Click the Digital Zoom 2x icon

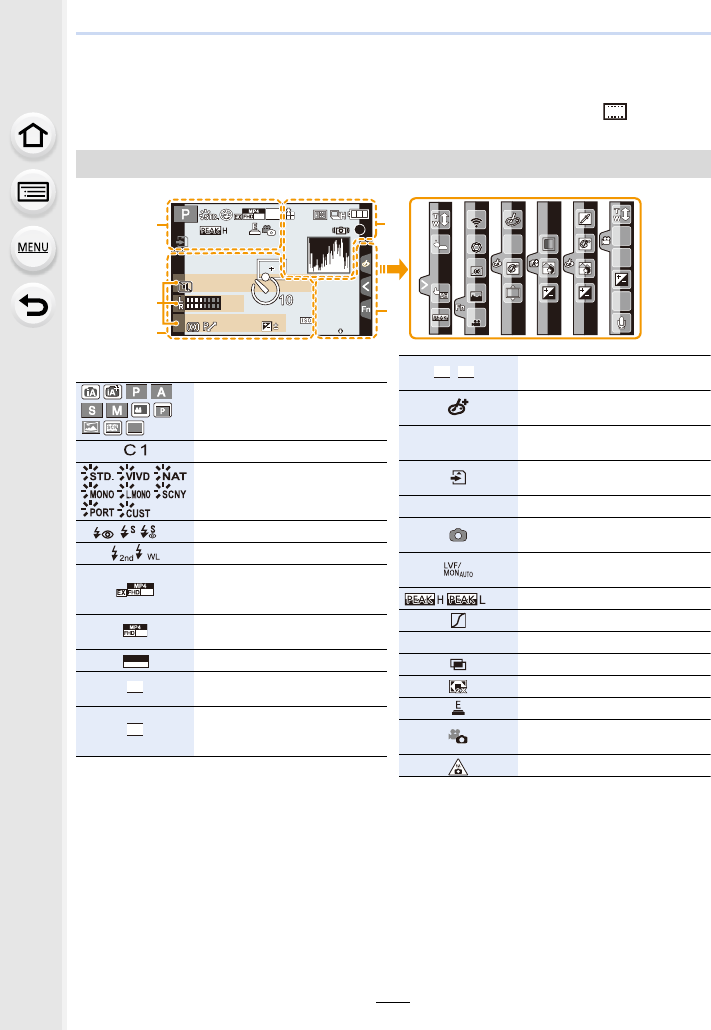458,686
